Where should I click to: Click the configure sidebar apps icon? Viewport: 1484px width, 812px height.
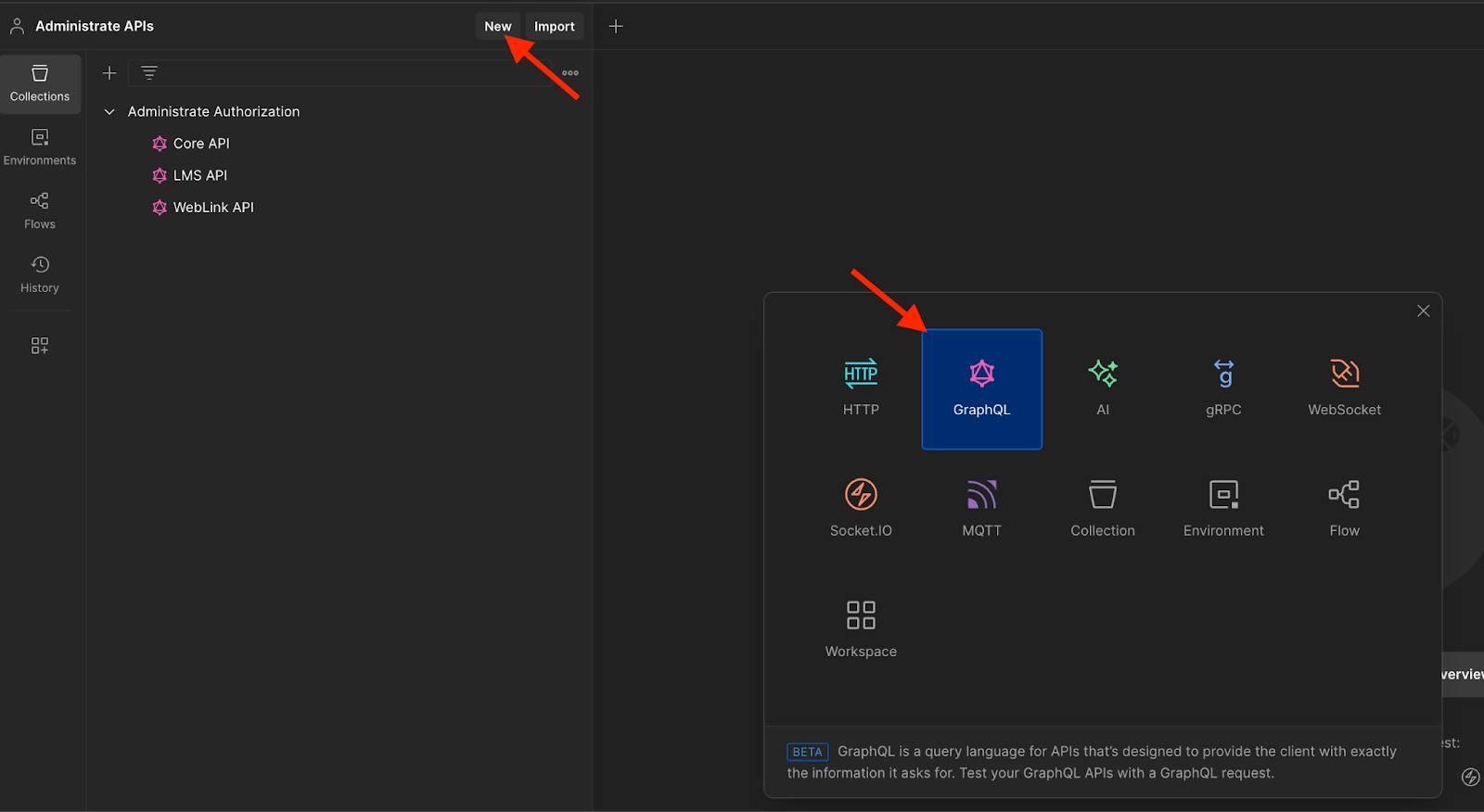point(40,346)
